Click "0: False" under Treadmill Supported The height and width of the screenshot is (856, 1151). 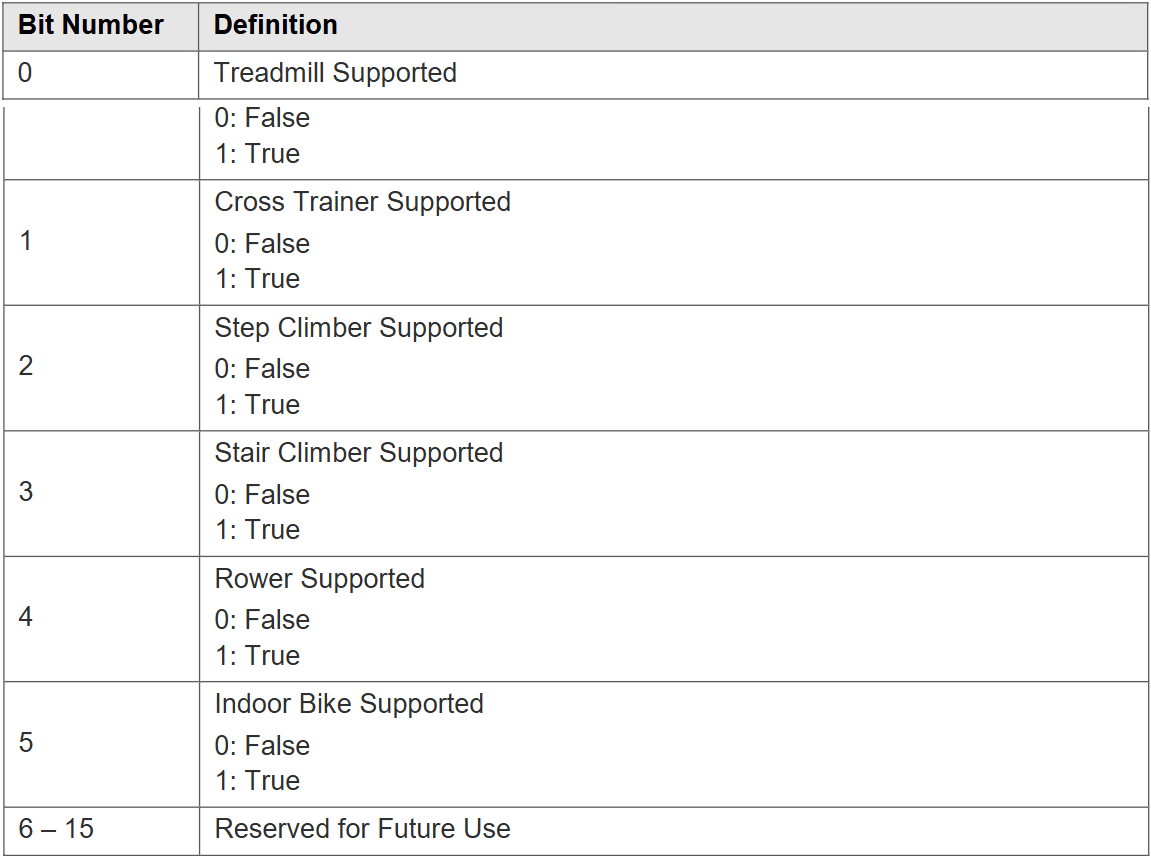(262, 118)
